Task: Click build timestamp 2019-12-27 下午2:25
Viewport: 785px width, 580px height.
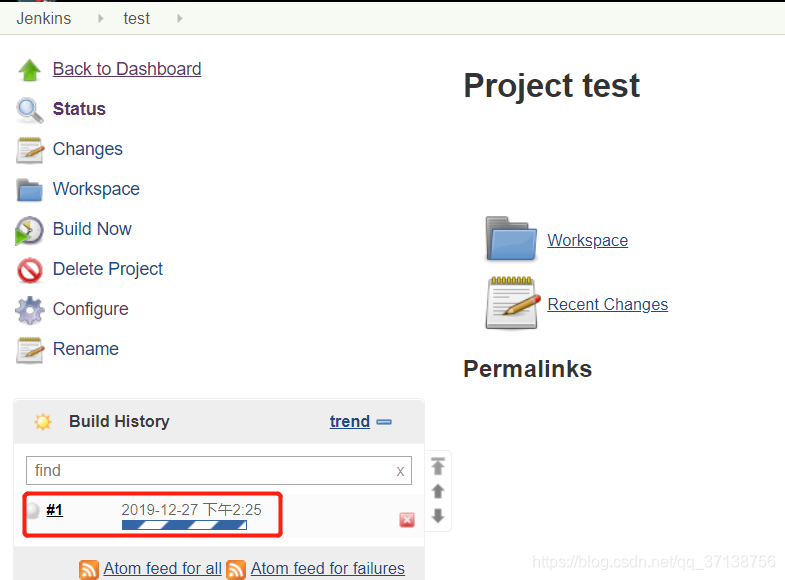Action: click(191, 510)
